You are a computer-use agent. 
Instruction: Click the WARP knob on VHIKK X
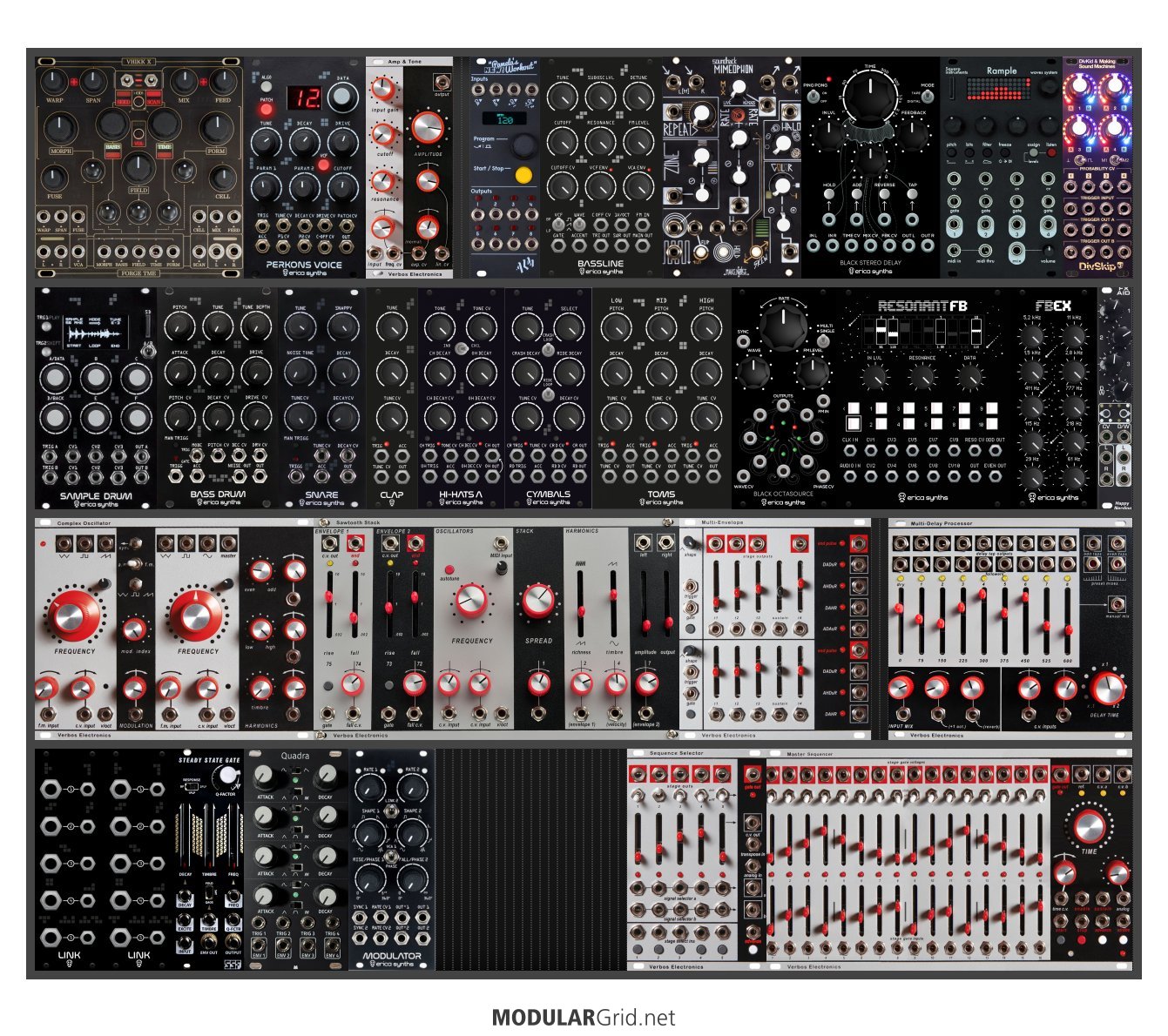pyautogui.click(x=53, y=82)
